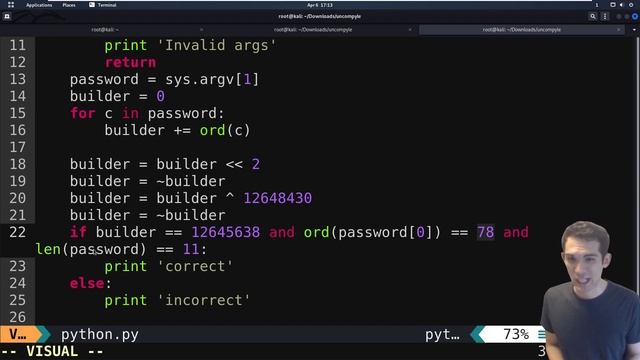640x360 pixels.
Task: Switch to the middle root@kali ~/Downloads/uncompyle tab
Action: (x=313, y=29)
